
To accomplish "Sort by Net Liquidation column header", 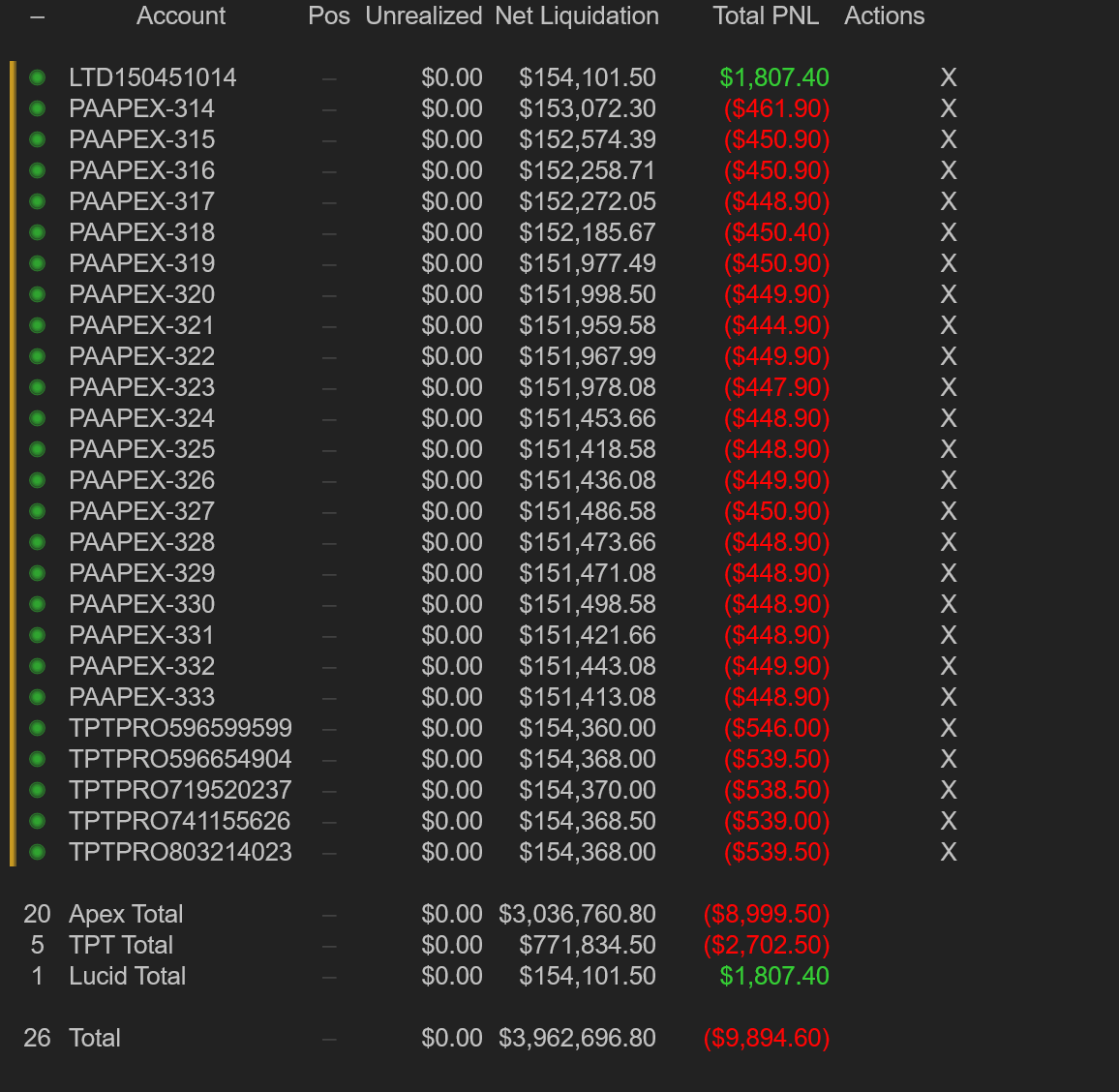I will (577, 15).
